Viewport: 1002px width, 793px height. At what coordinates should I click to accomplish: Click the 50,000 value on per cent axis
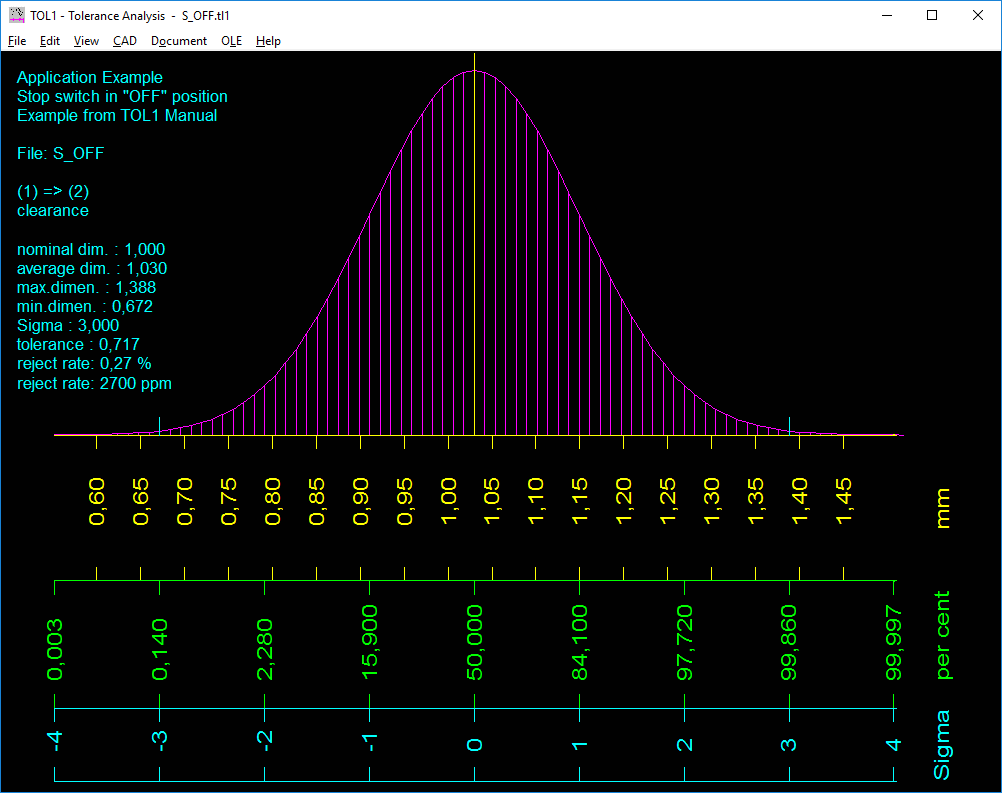click(475, 642)
